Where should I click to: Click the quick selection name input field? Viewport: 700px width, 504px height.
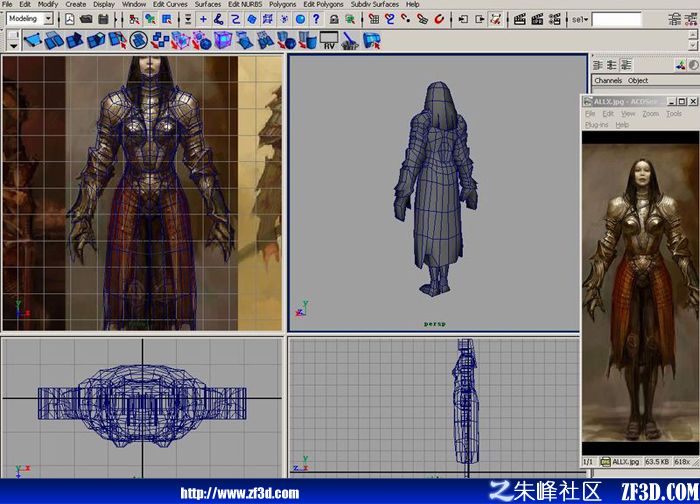click(x=617, y=19)
